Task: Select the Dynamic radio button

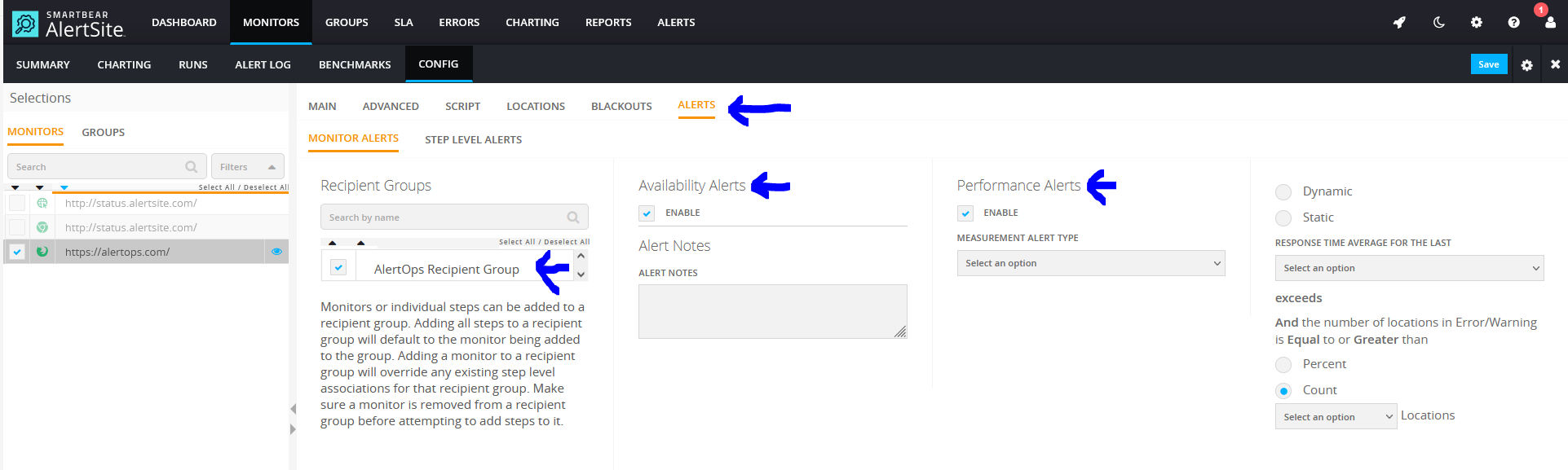Action: (x=1283, y=192)
